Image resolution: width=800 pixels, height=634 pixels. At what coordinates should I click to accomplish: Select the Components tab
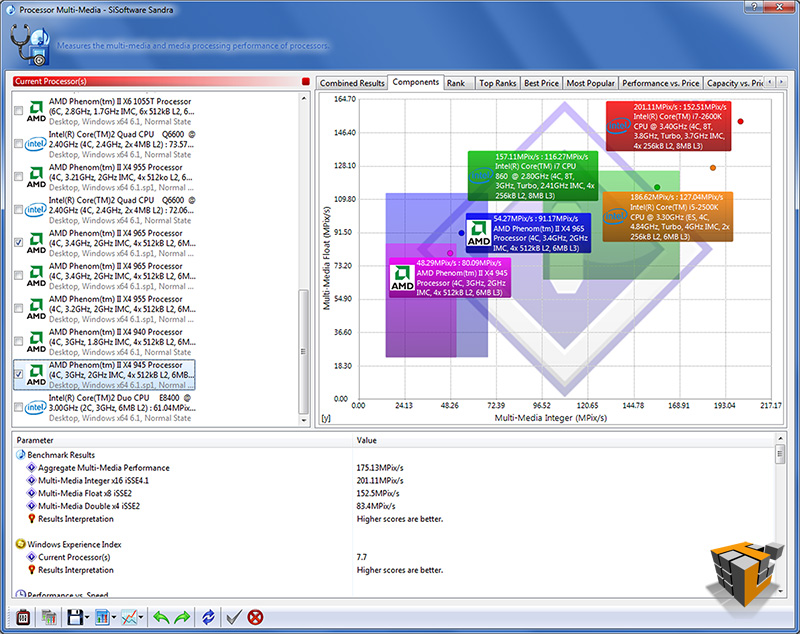(x=415, y=82)
